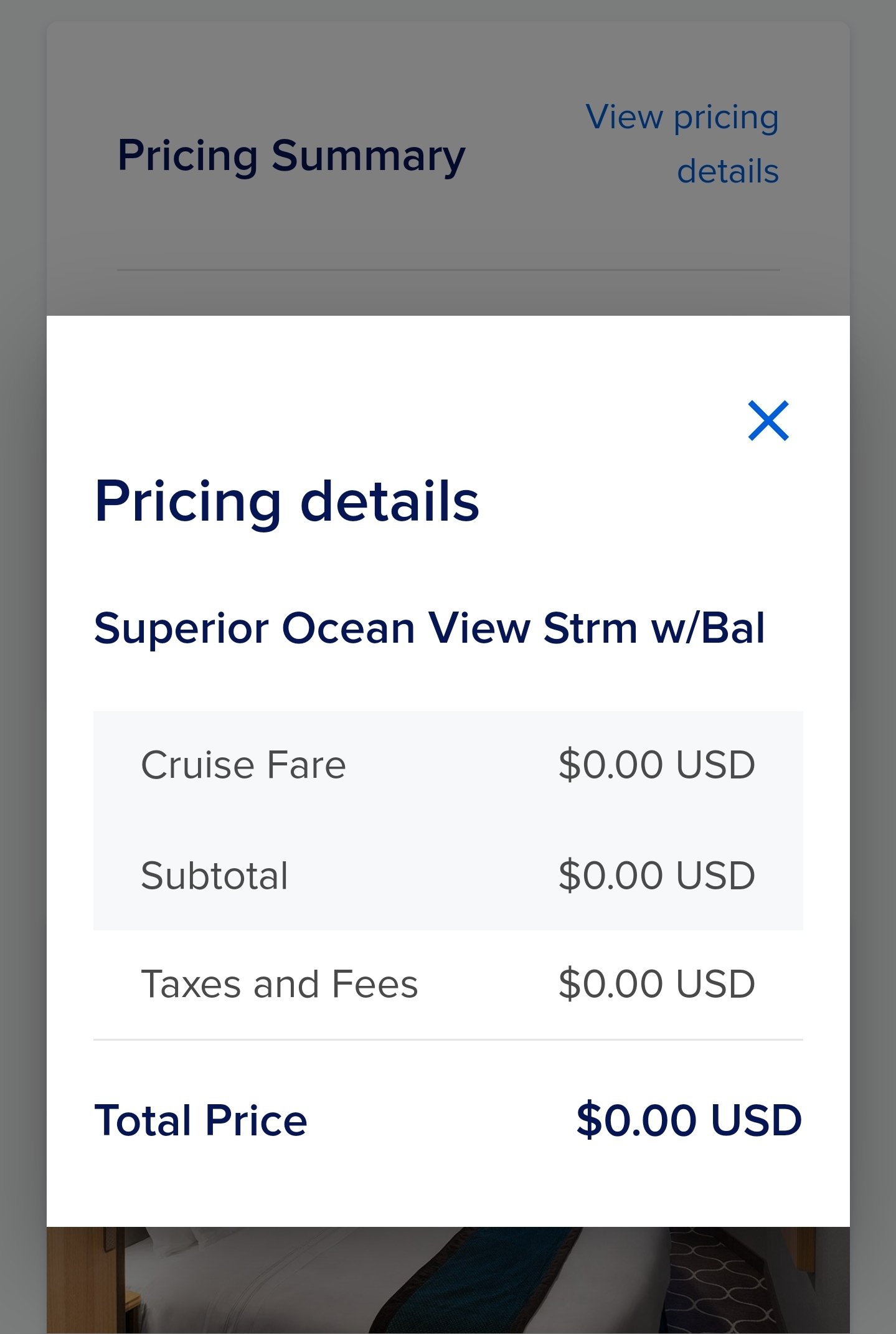Click the stateroom photo below the dialog
This screenshot has height=1334, width=896.
tap(448, 1280)
